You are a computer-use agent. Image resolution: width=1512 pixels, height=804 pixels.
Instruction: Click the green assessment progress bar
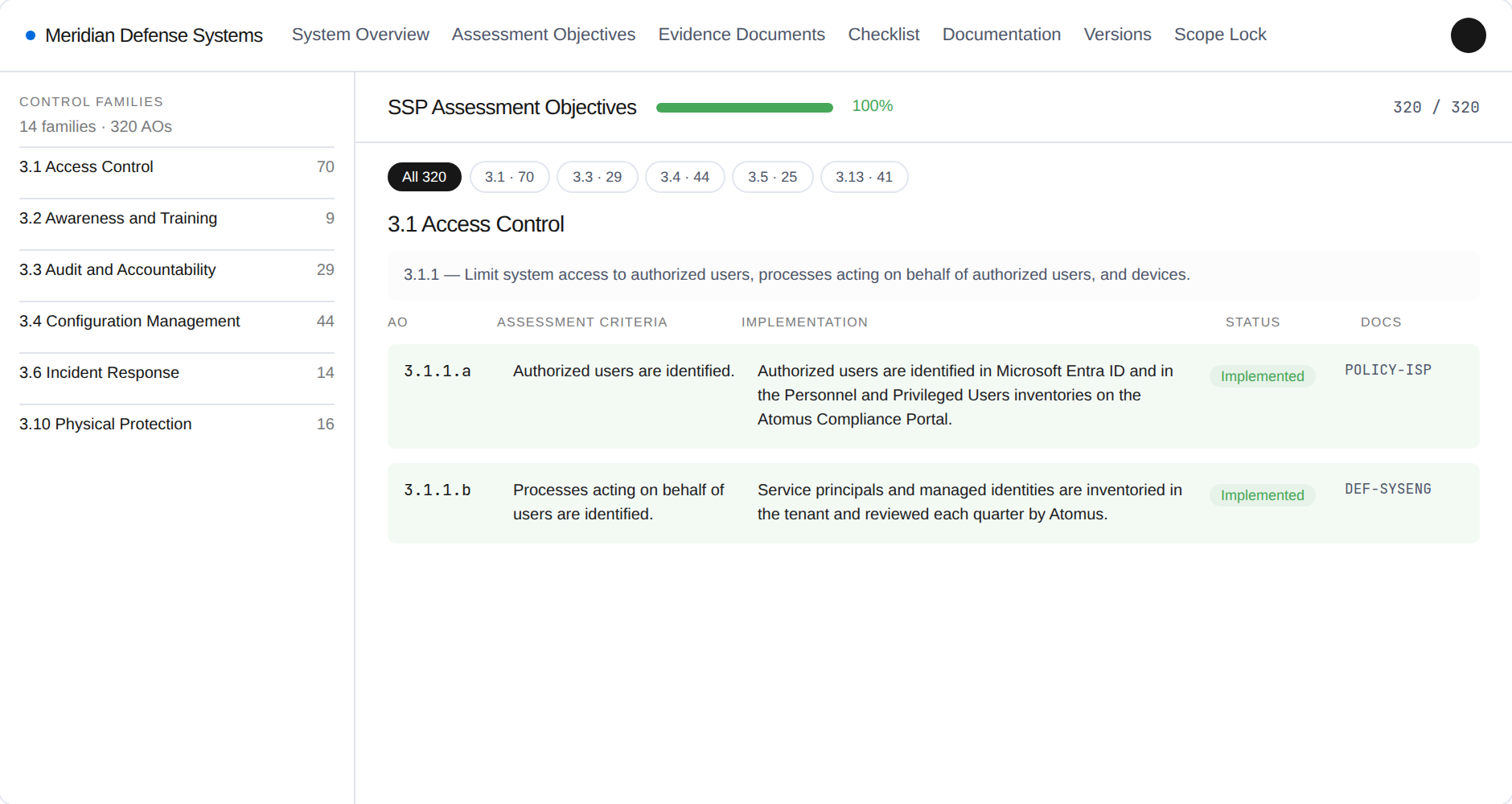745,108
